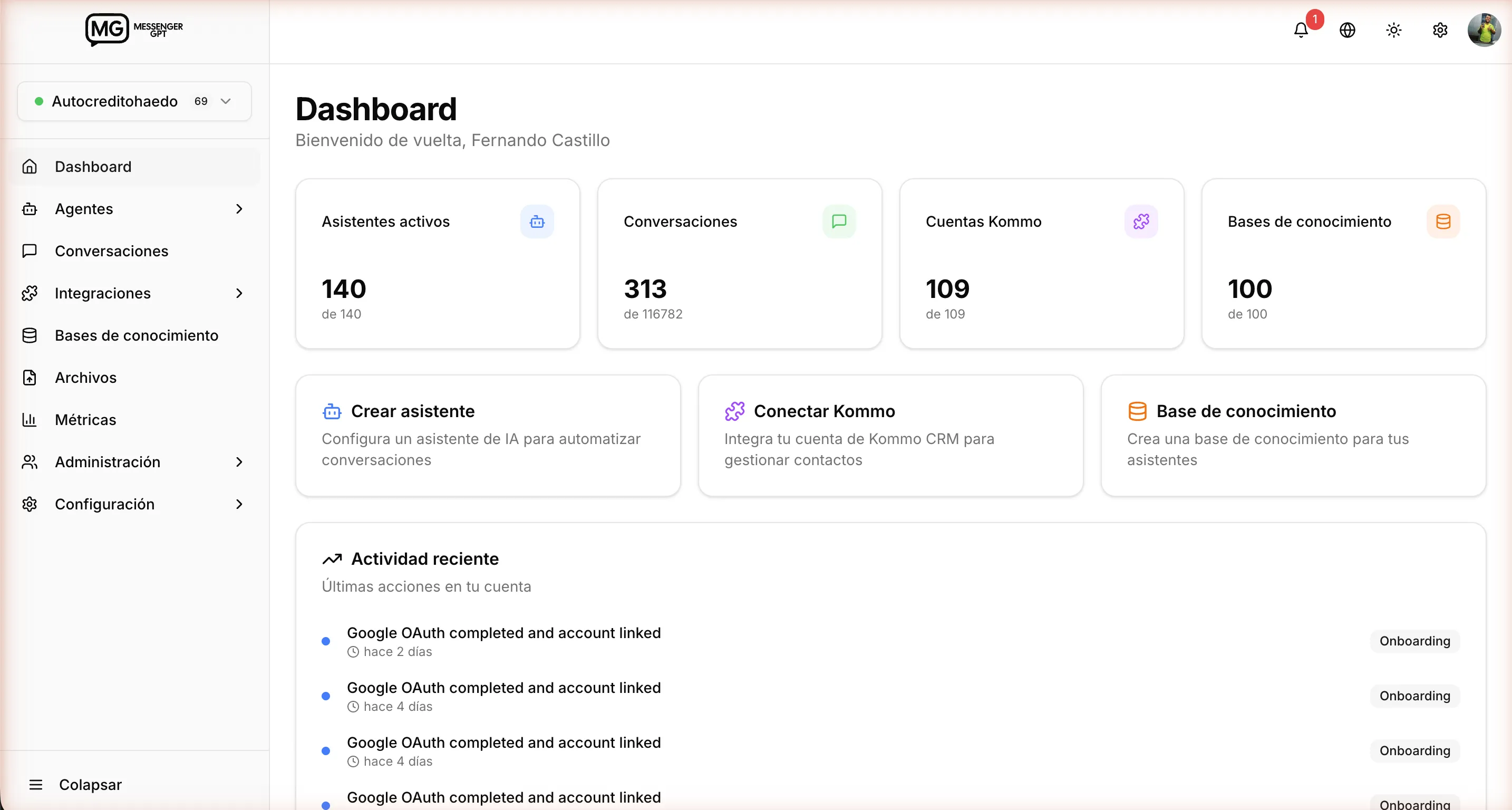The image size is (1512, 810).
Task: Open settings gear in top bar
Action: (x=1440, y=30)
